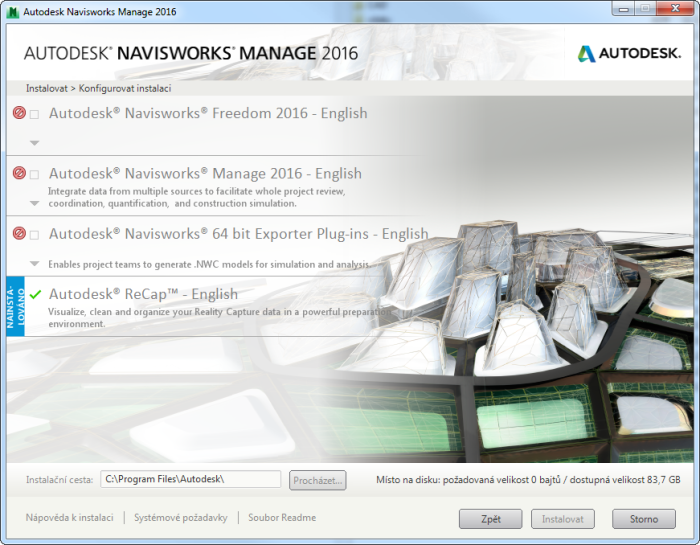
Task: Click the blocked icon beside 64 bit Exporter Plug-ins
Action: (x=19, y=234)
